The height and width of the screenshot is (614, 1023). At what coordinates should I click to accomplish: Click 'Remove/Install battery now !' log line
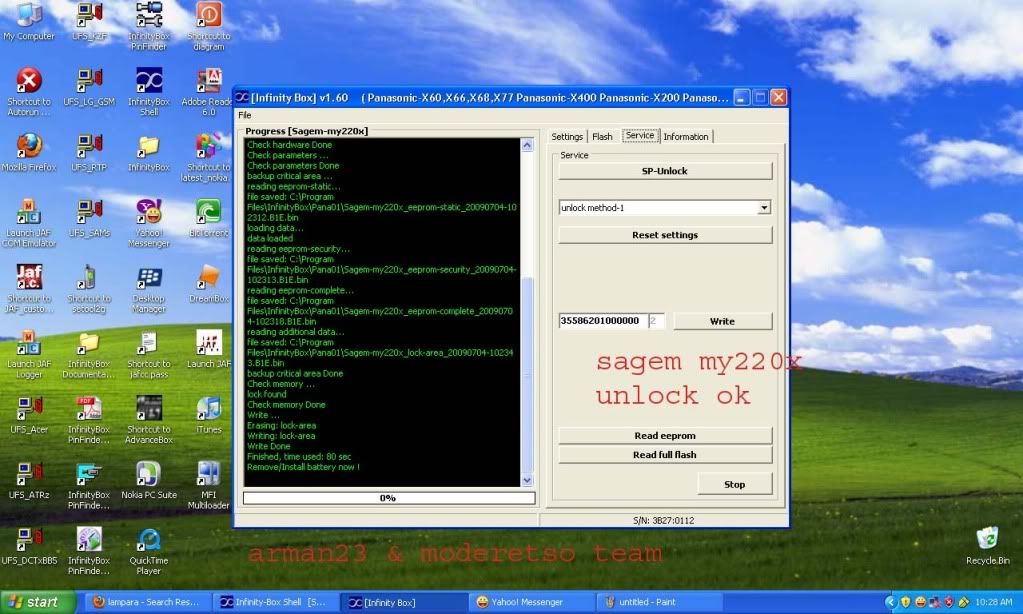point(303,467)
